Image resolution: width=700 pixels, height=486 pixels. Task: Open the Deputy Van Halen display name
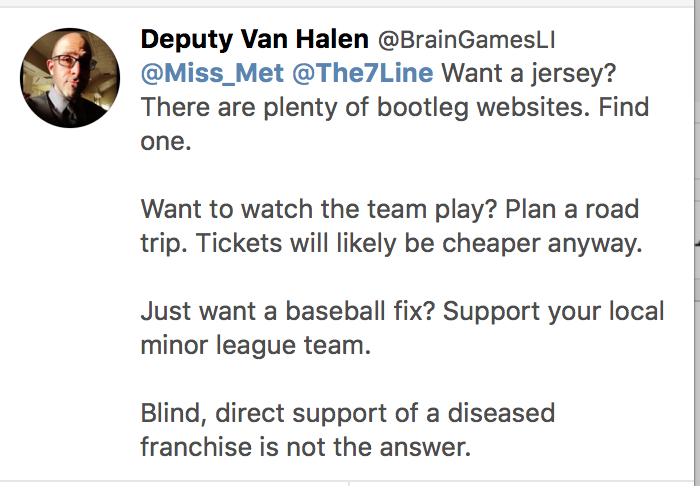click(254, 40)
